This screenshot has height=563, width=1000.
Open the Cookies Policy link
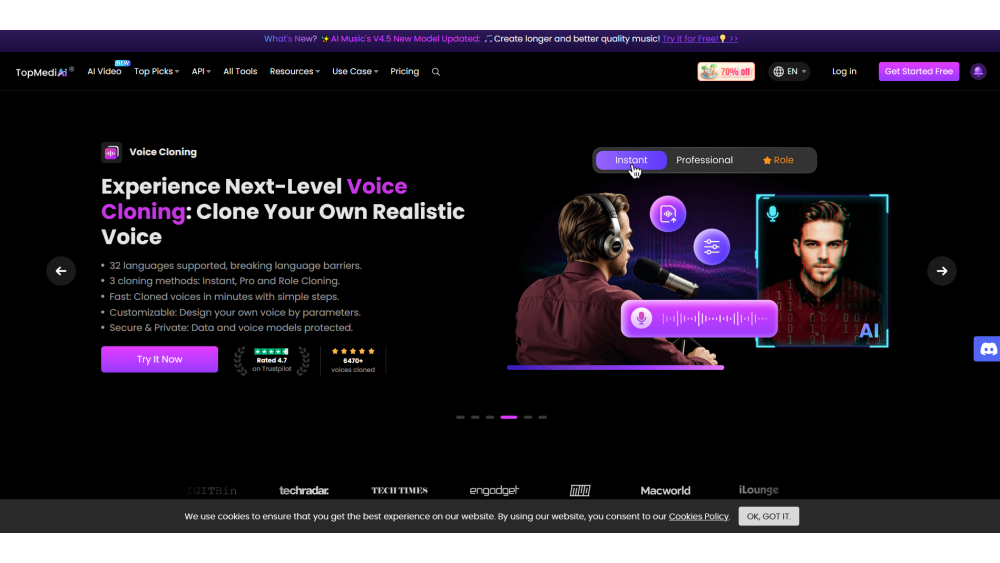698,516
